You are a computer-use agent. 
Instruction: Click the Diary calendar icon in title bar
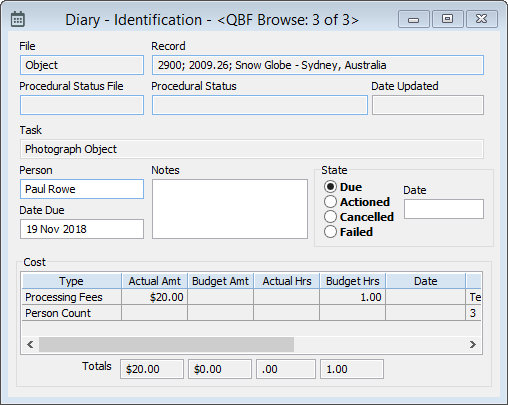[18, 19]
